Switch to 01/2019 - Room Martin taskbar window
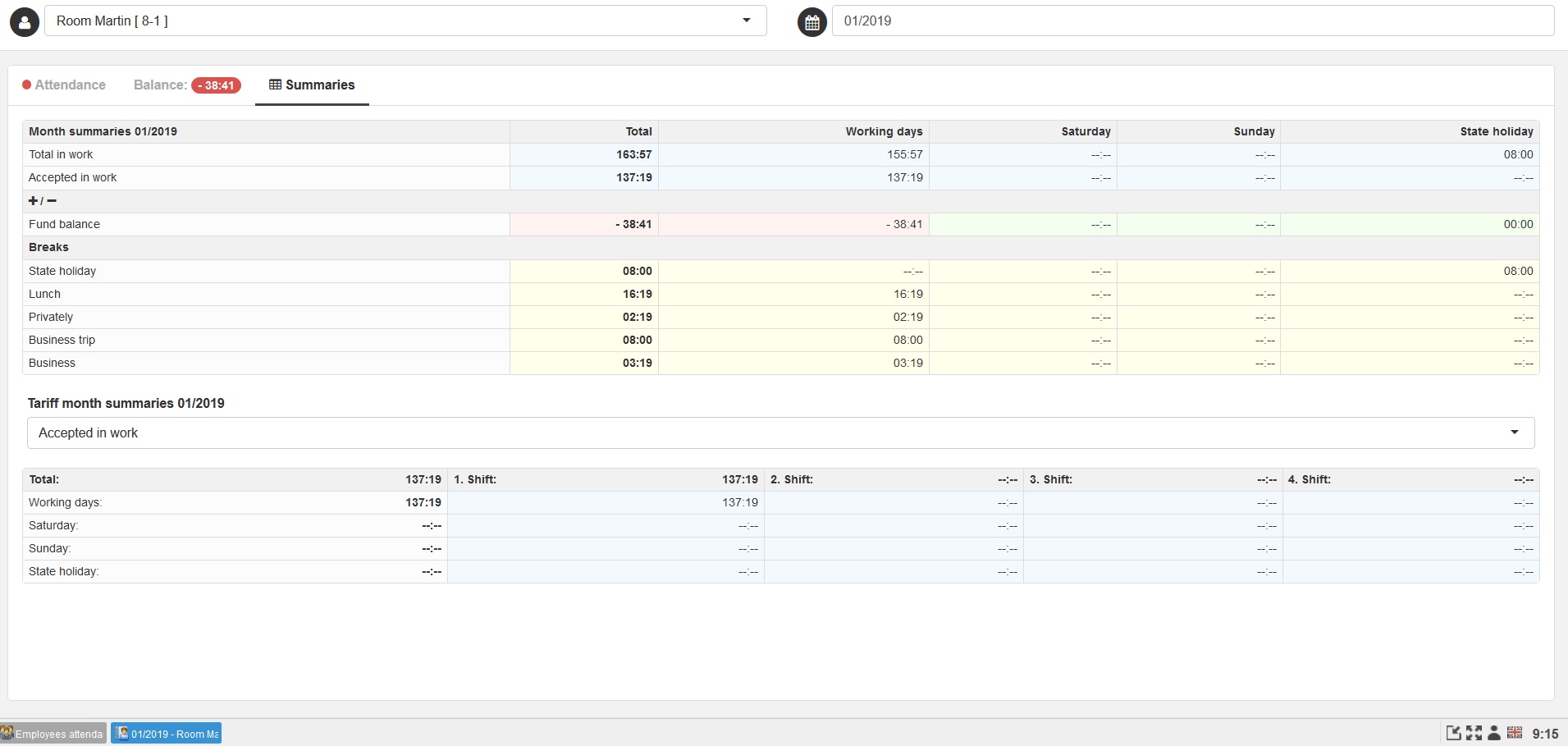This screenshot has height=746, width=1568. click(167, 734)
